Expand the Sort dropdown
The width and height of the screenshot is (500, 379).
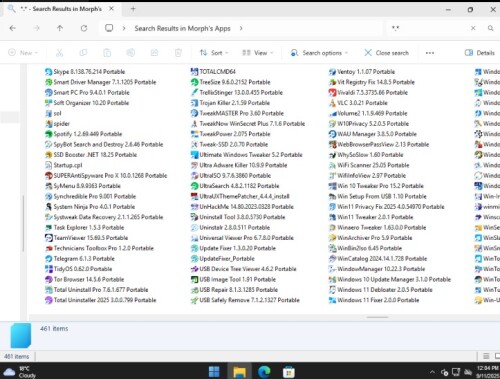[214, 53]
